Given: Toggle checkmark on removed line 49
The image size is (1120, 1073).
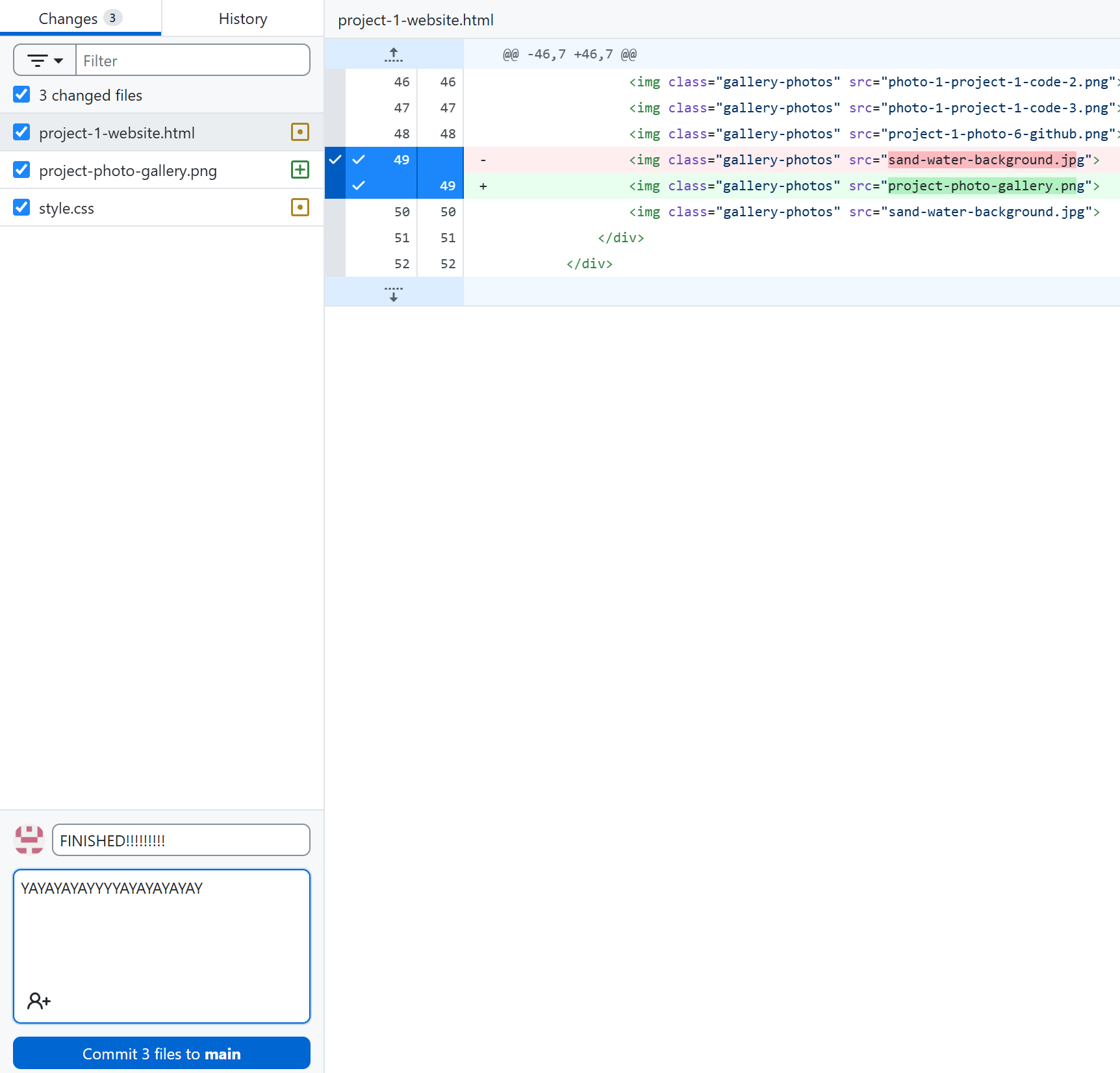Looking at the screenshot, I should pyautogui.click(x=359, y=160).
